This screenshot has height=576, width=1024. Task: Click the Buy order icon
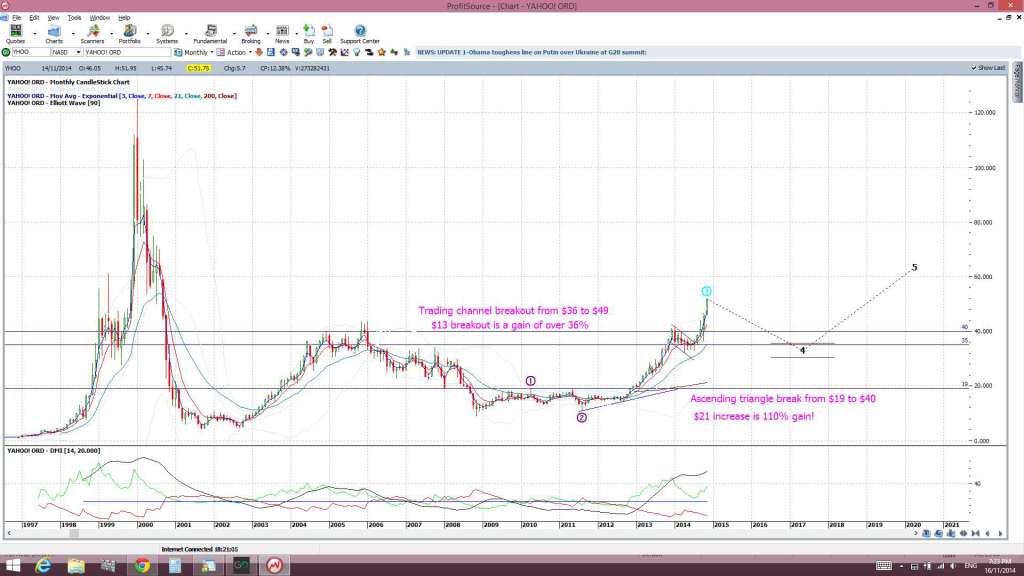pyautogui.click(x=309, y=34)
